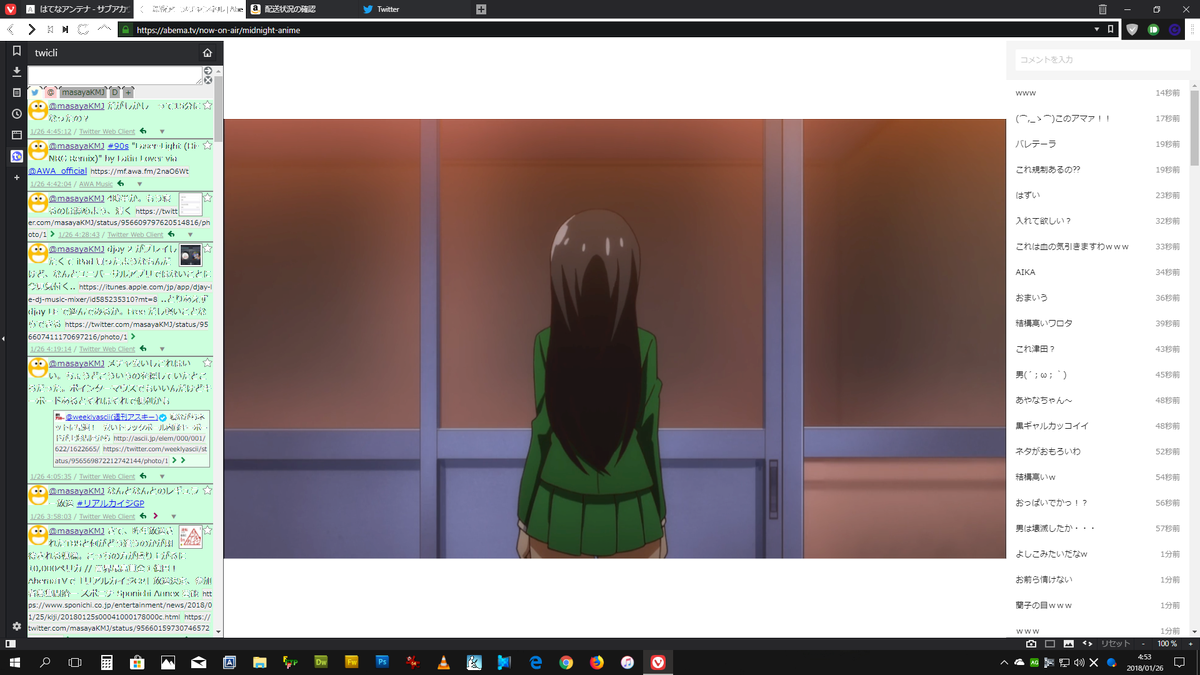Favorite the first masayaKMJ tweet star
Screen dimensions: 1200x675
(x=207, y=105)
